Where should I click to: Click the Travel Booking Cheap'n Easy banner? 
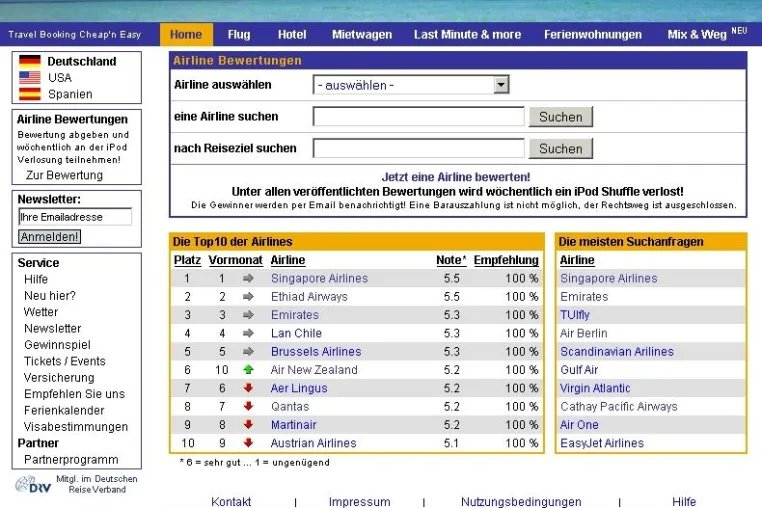(75, 35)
